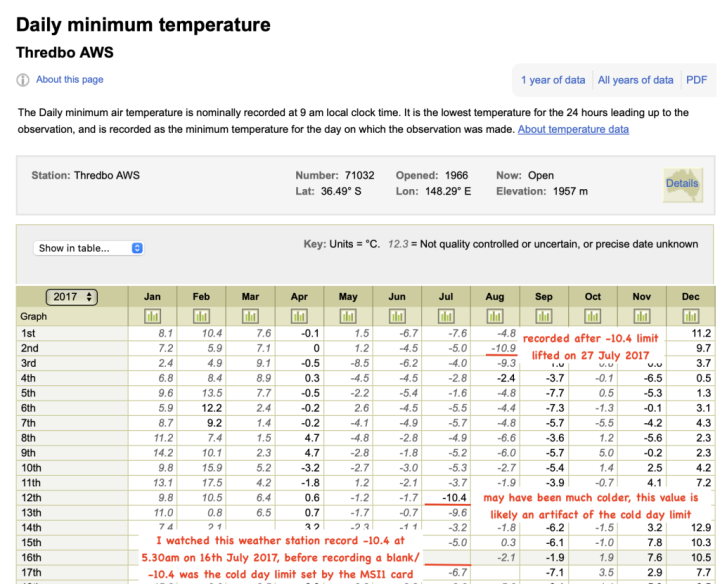Open the June graph icon

(397, 316)
